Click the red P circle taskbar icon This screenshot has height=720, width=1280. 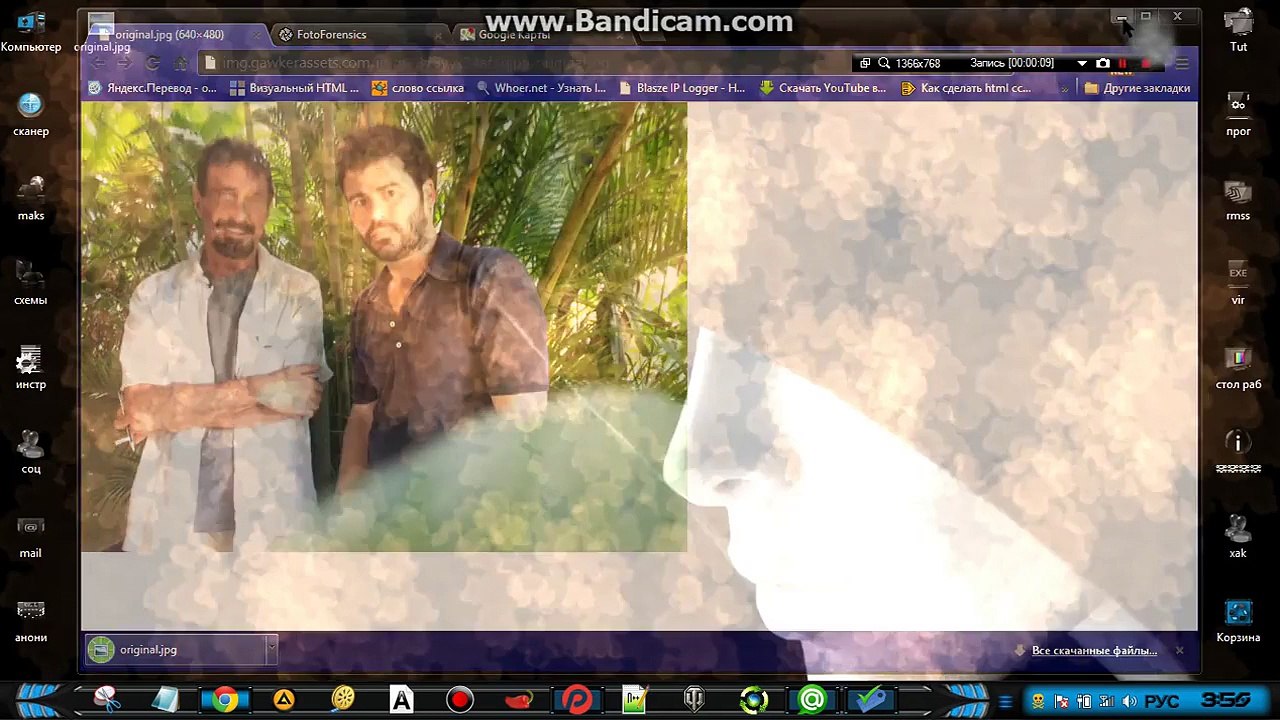coord(577,699)
